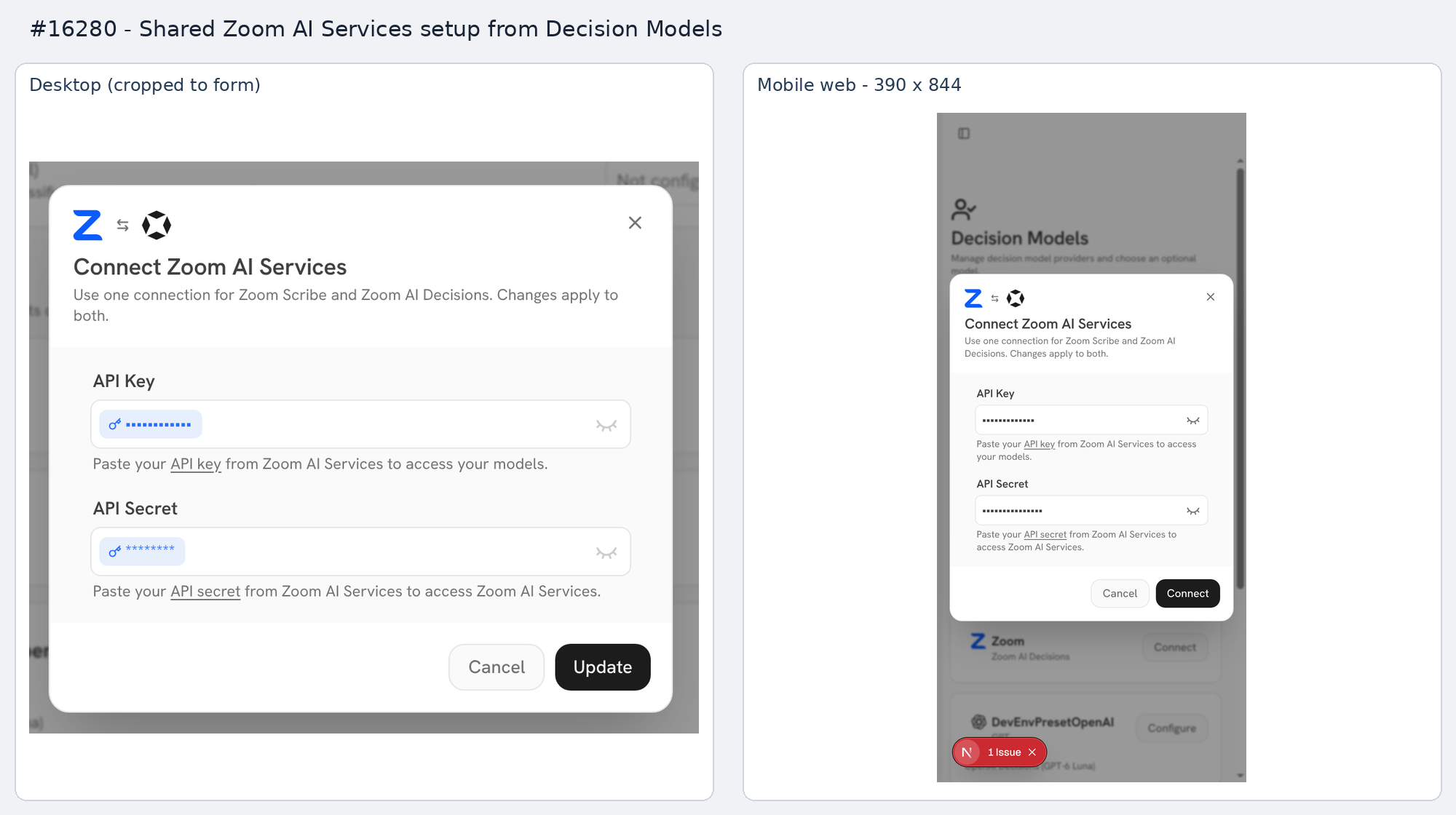The width and height of the screenshot is (1456, 815).
Task: Click the Zoom logo on the Zoom card
Action: (x=978, y=641)
